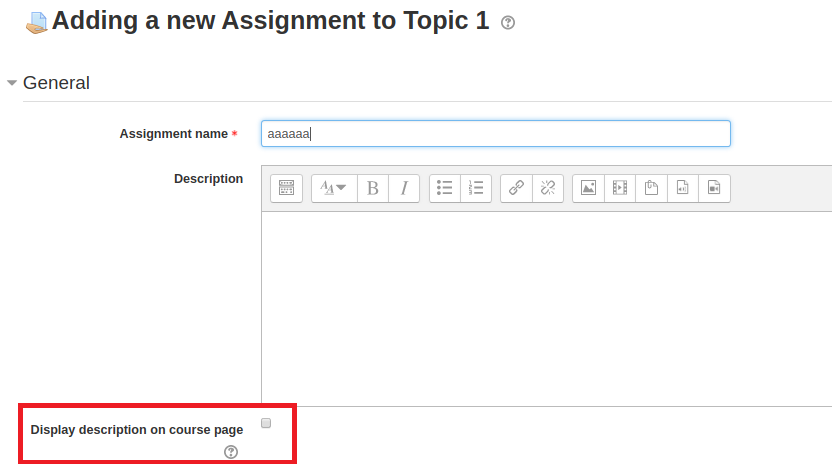Viewport: 832px width, 464px height.
Task: Click inside the Description text area
Action: pos(547,309)
